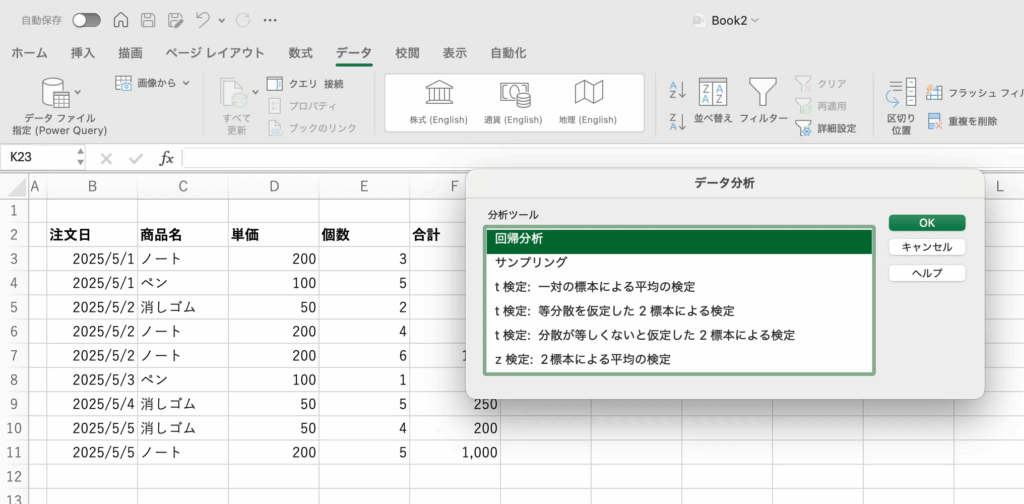This screenshot has height=504, width=1024.
Task: Click OK in データ分析 dialog
Action: (x=927, y=223)
